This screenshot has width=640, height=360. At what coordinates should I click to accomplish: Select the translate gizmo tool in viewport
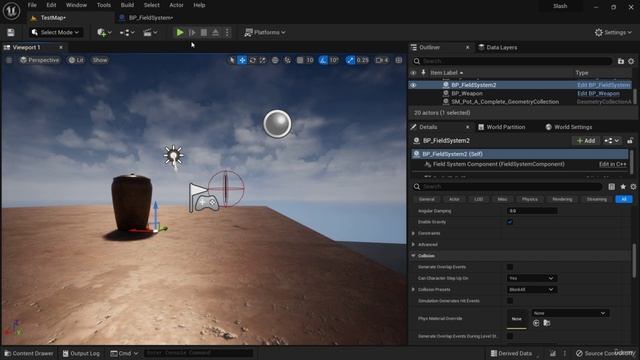pos(242,60)
